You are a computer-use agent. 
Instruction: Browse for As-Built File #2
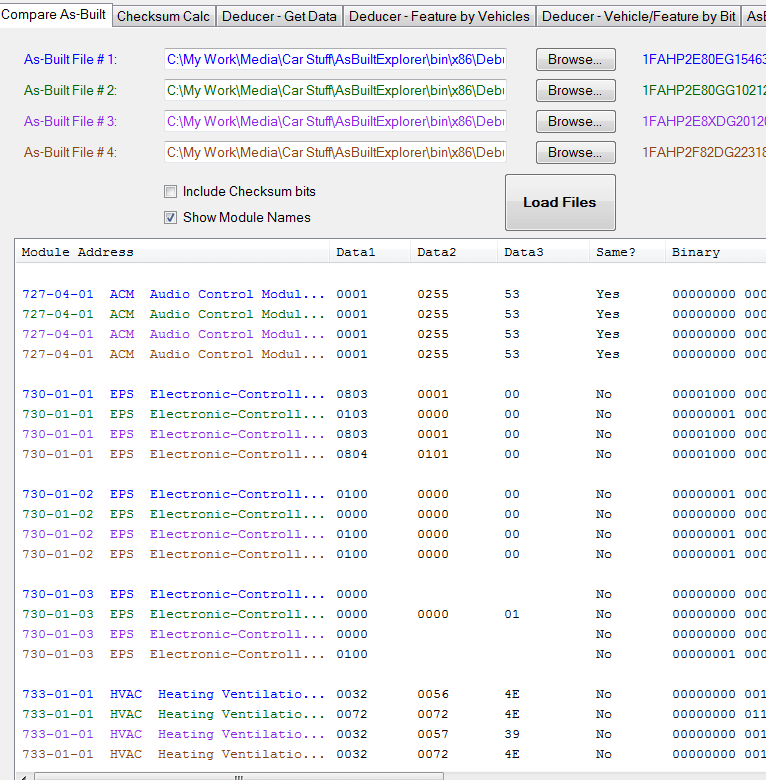(x=575, y=91)
